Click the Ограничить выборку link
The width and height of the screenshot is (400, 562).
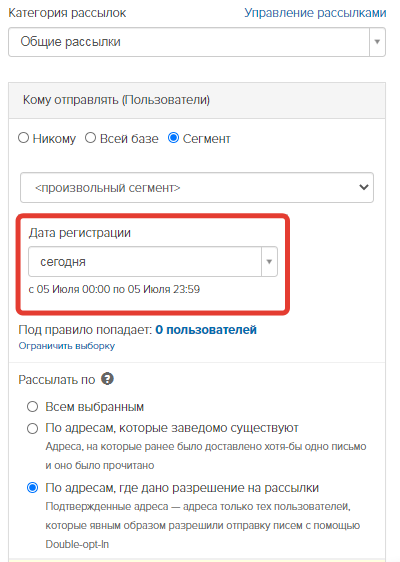[x=67, y=346]
